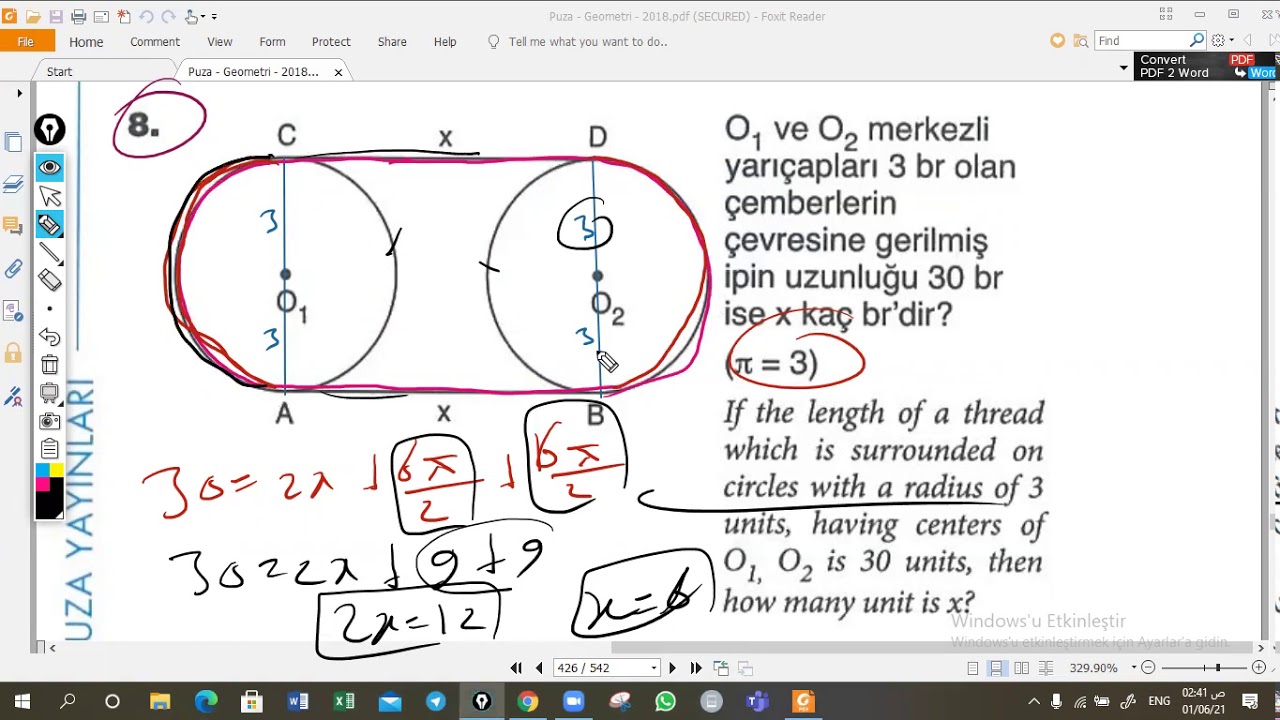Click the clipboard icon in pen toolbar

[x=50, y=449]
